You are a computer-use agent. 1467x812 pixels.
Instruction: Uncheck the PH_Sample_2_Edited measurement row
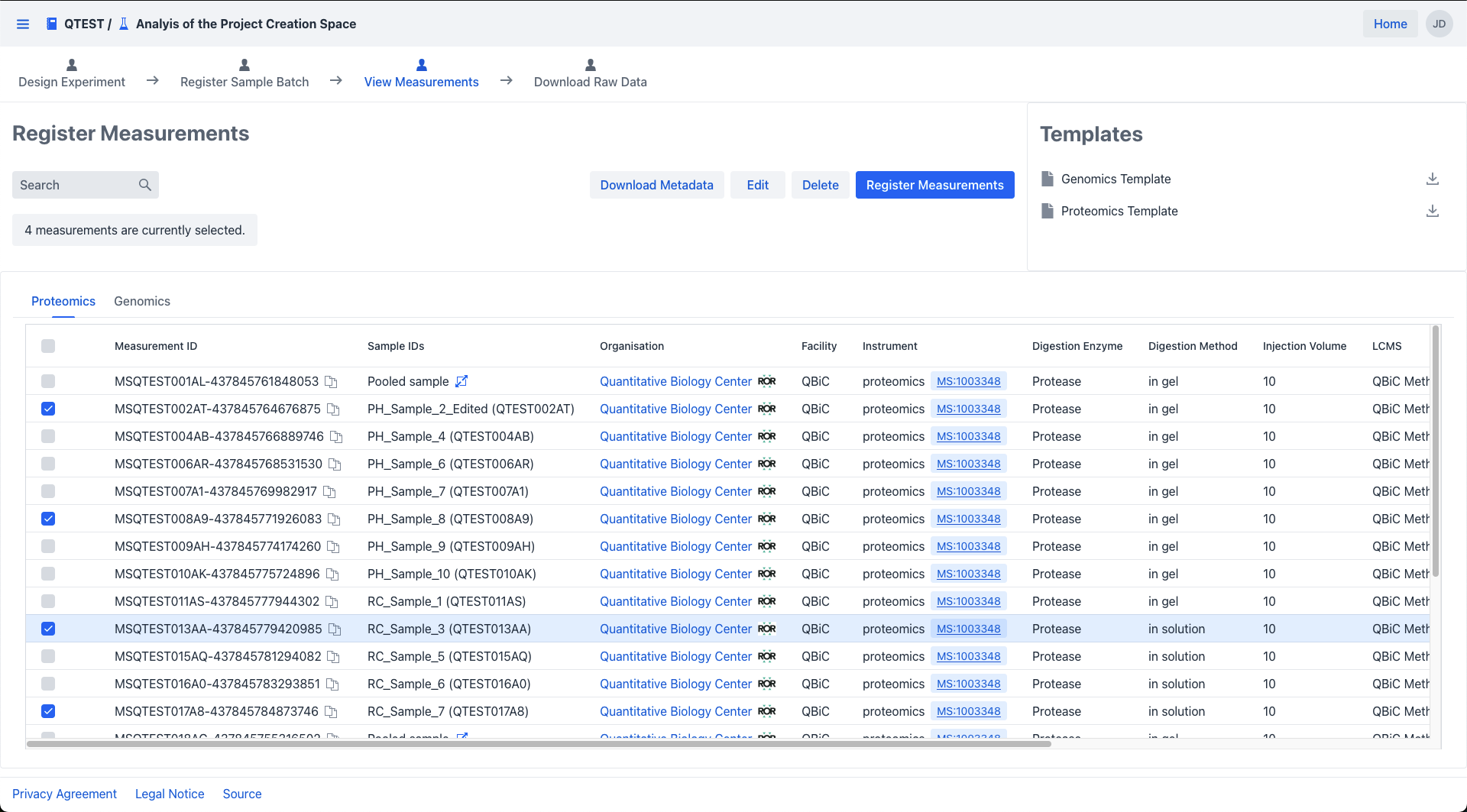48,409
